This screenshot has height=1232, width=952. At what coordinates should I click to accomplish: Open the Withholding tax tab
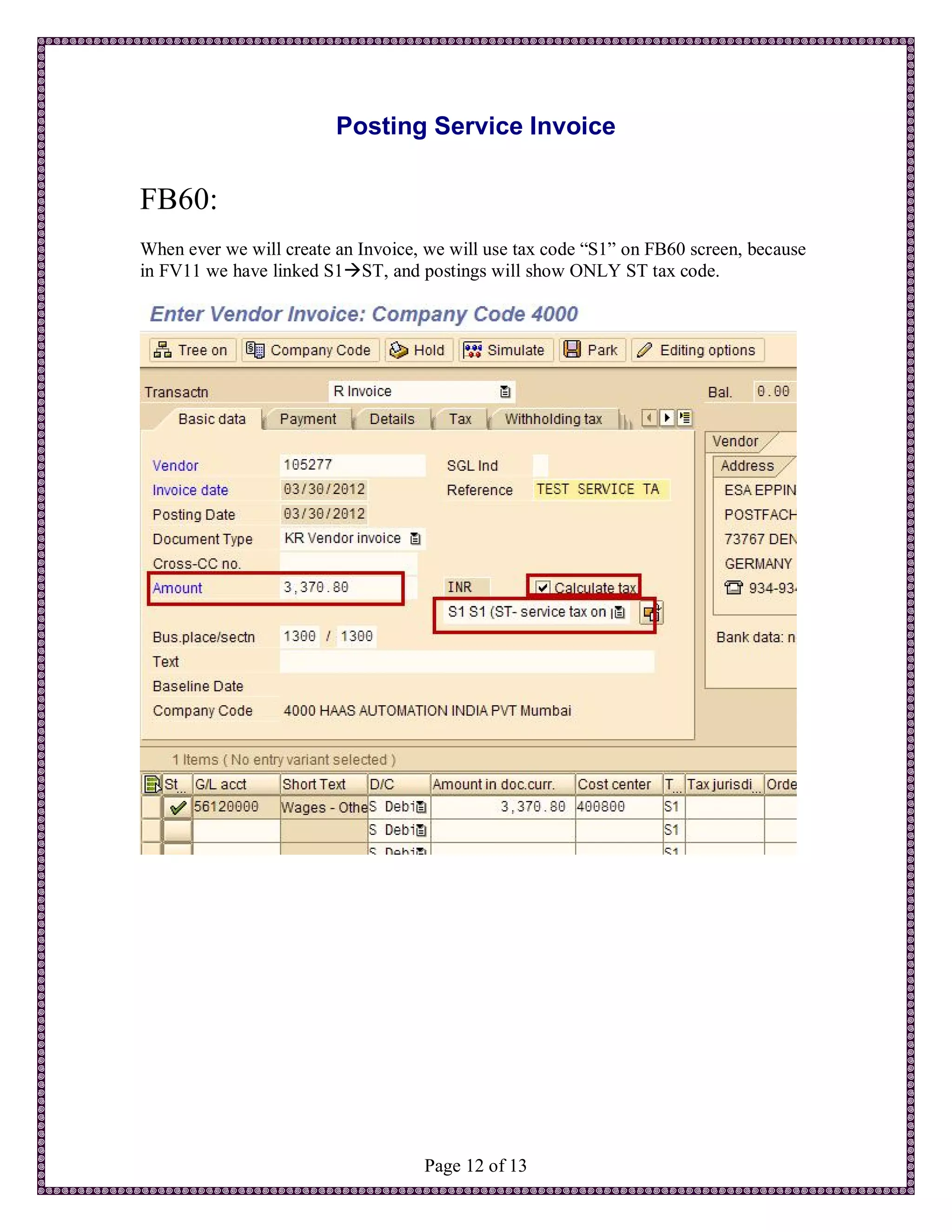click(554, 419)
